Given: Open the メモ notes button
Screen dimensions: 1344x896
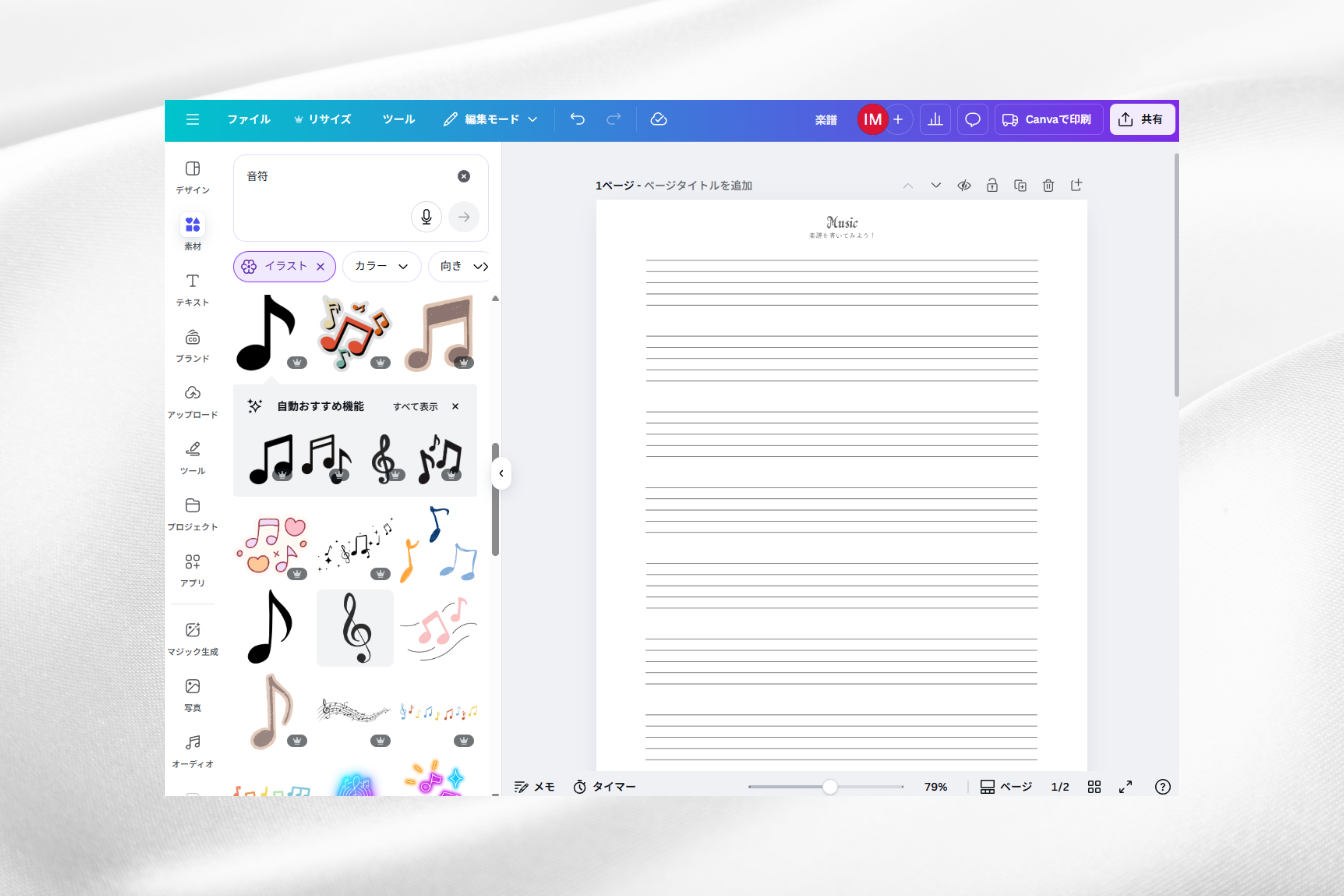Looking at the screenshot, I should pos(534,787).
